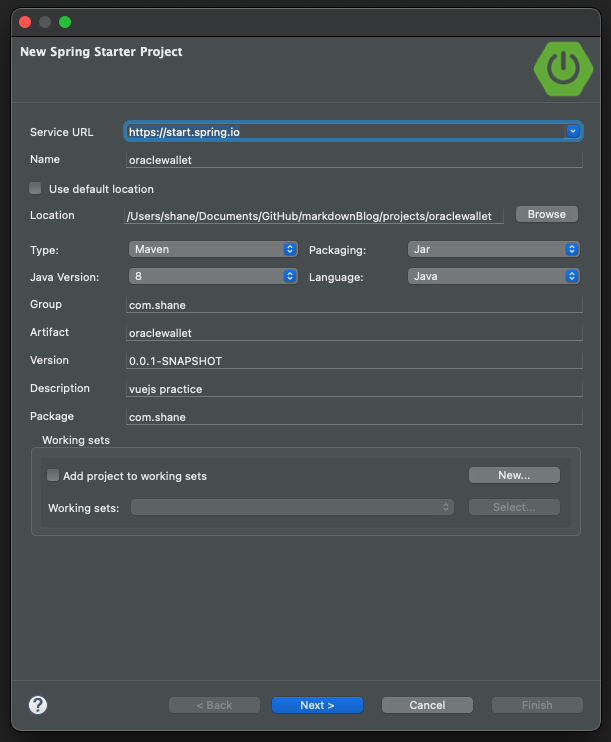611x742 pixels.
Task: Enable Add project to working sets
Action: pyautogui.click(x=53, y=475)
